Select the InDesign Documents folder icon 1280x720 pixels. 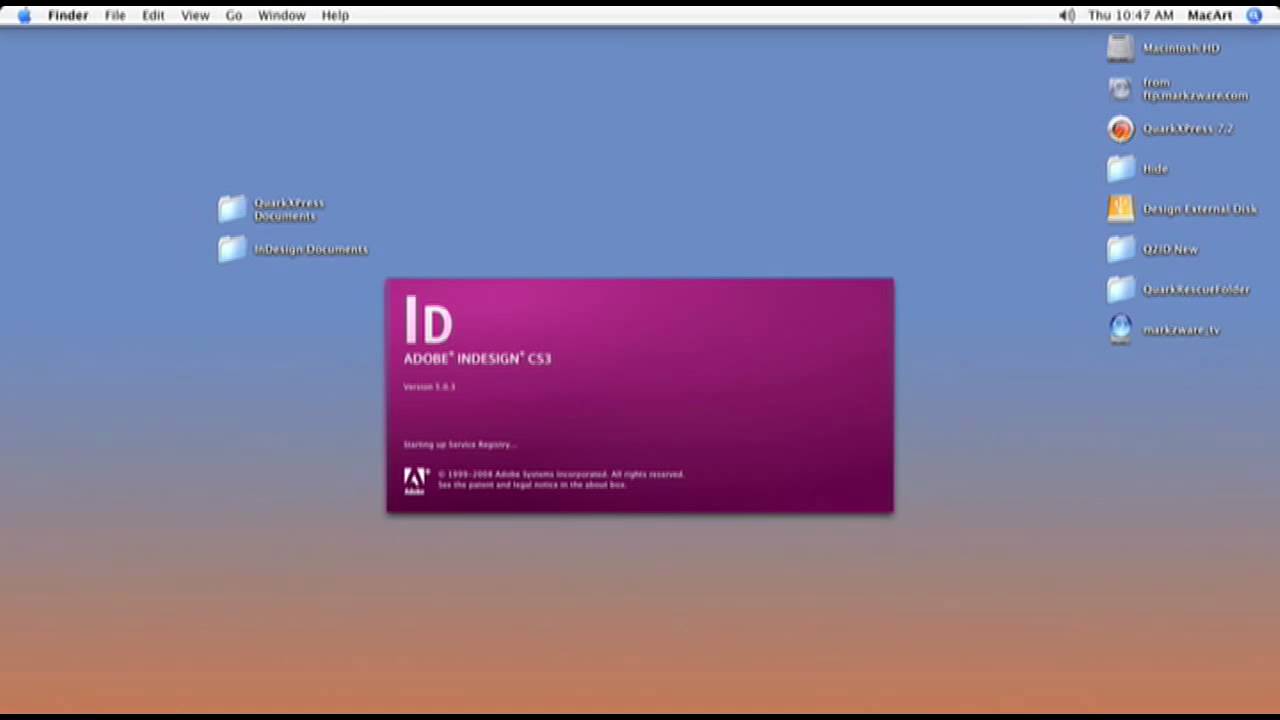pyautogui.click(x=232, y=249)
